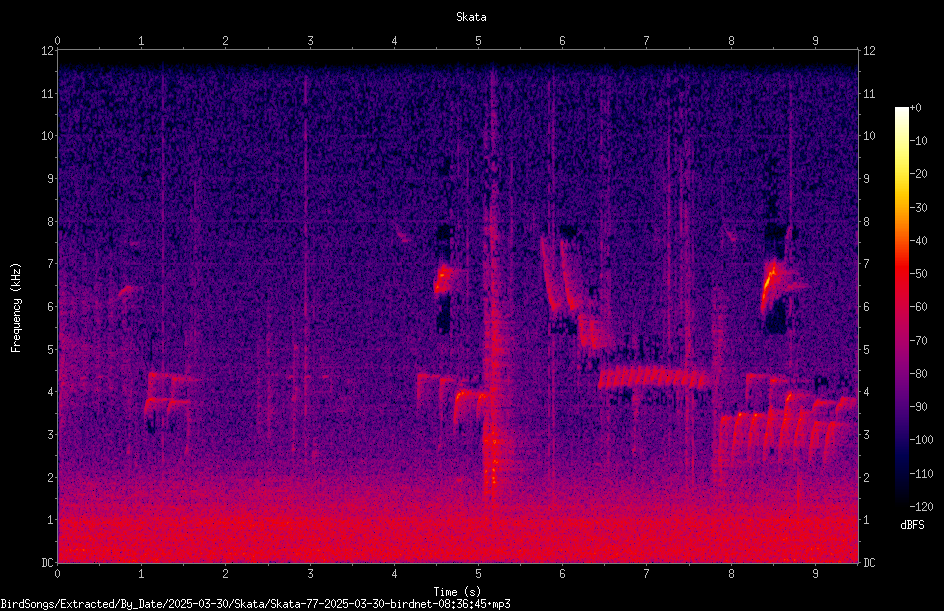Click the "Time (s)" axis label
This screenshot has height=611, width=944.
457,592
